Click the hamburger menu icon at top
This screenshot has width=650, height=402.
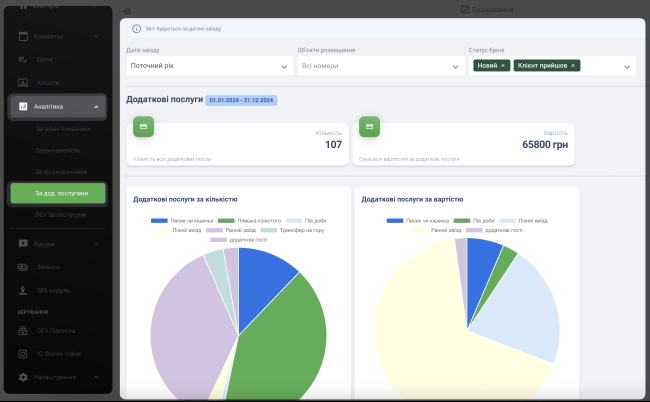click(x=127, y=9)
